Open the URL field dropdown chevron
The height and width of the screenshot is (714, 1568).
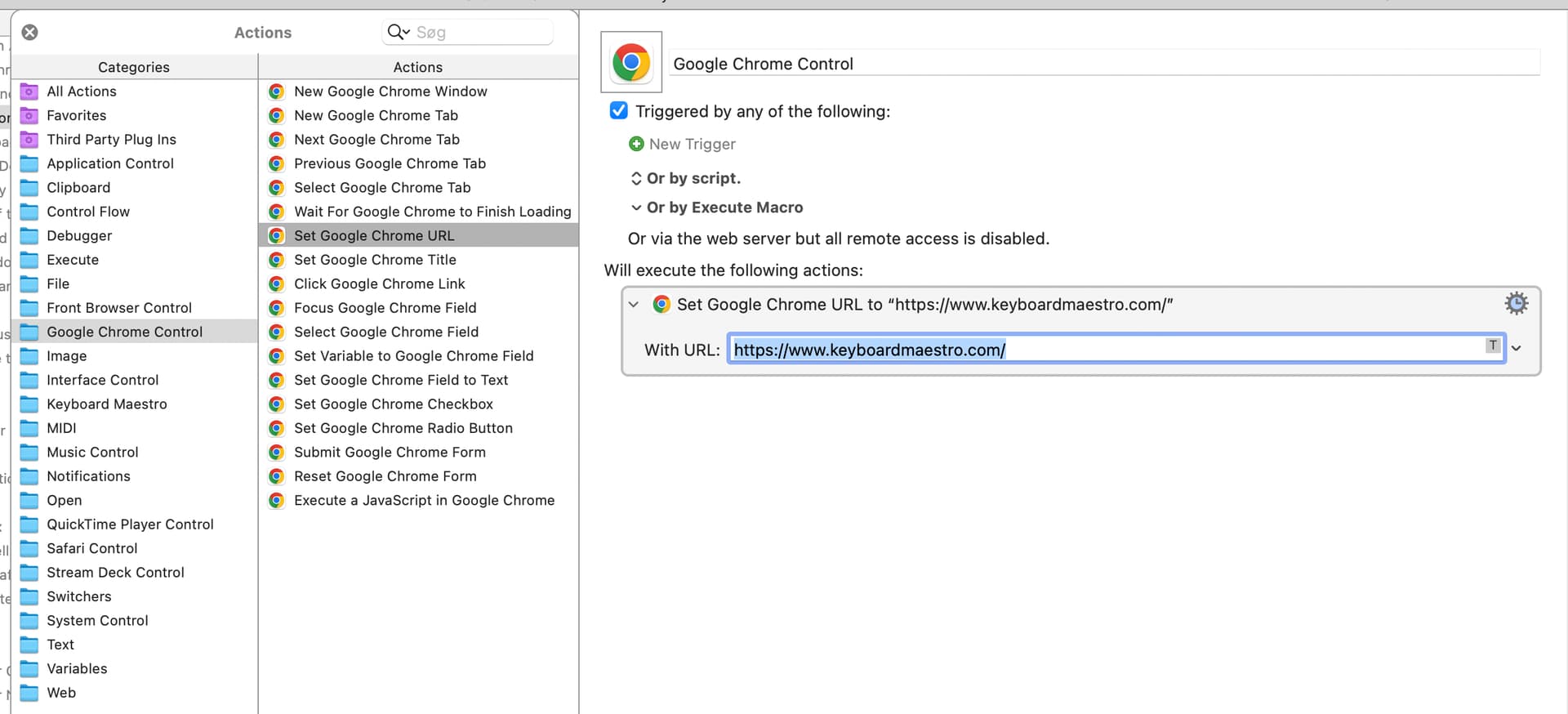coord(1517,348)
